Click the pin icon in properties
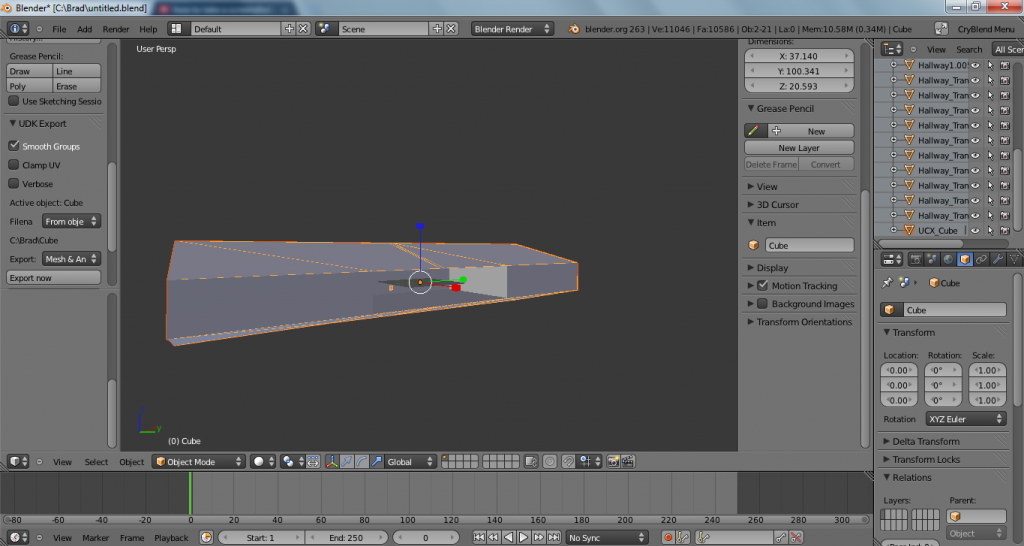1024x546 pixels. coord(887,283)
